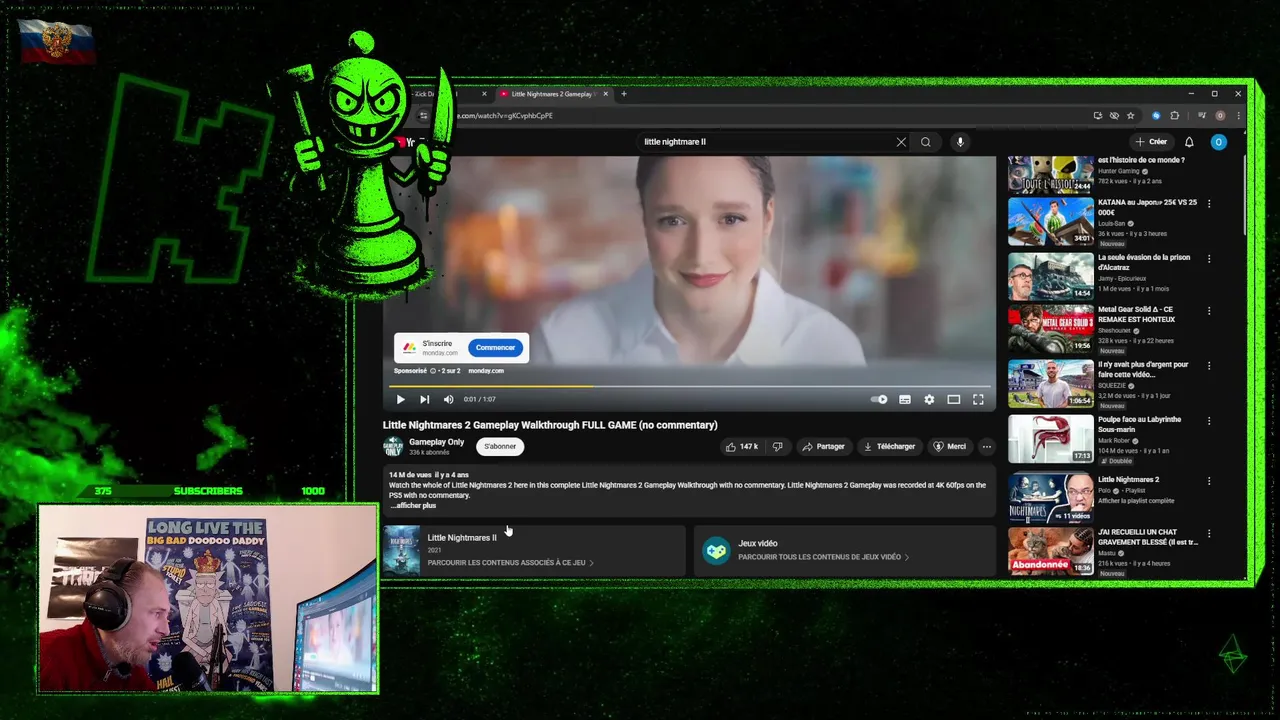
Task: Enter full screen mode
Action: [x=978, y=399]
